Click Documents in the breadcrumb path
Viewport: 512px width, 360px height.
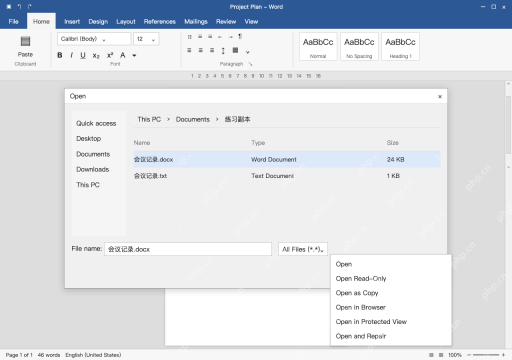193,119
